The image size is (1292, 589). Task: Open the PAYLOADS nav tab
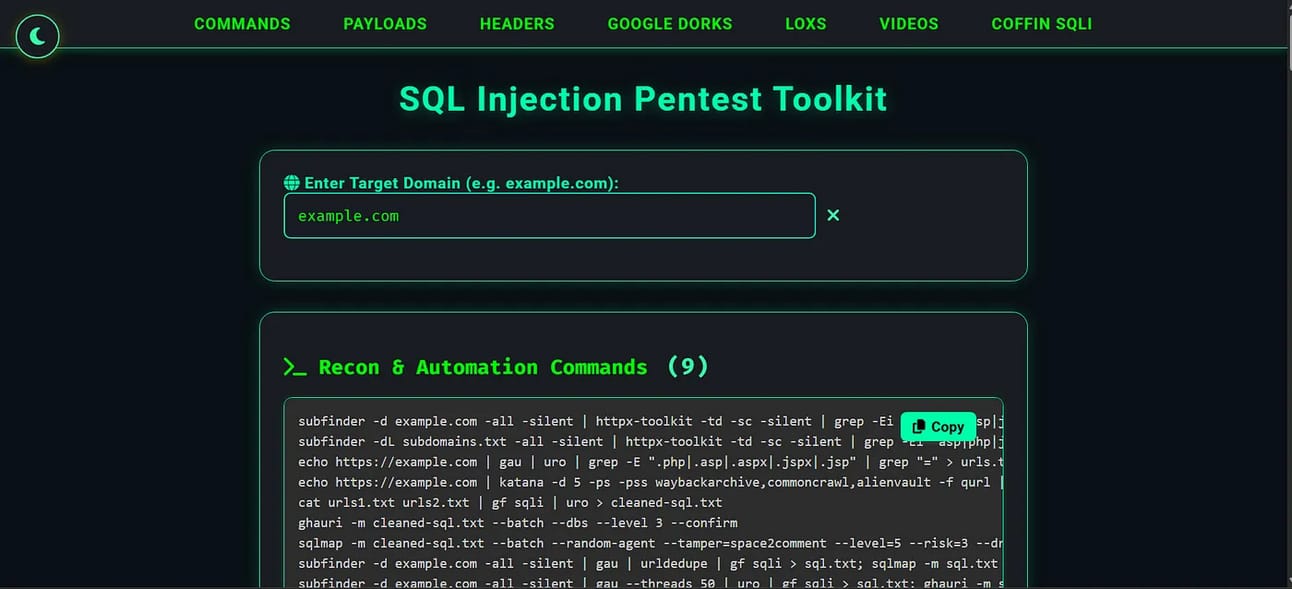click(x=385, y=24)
